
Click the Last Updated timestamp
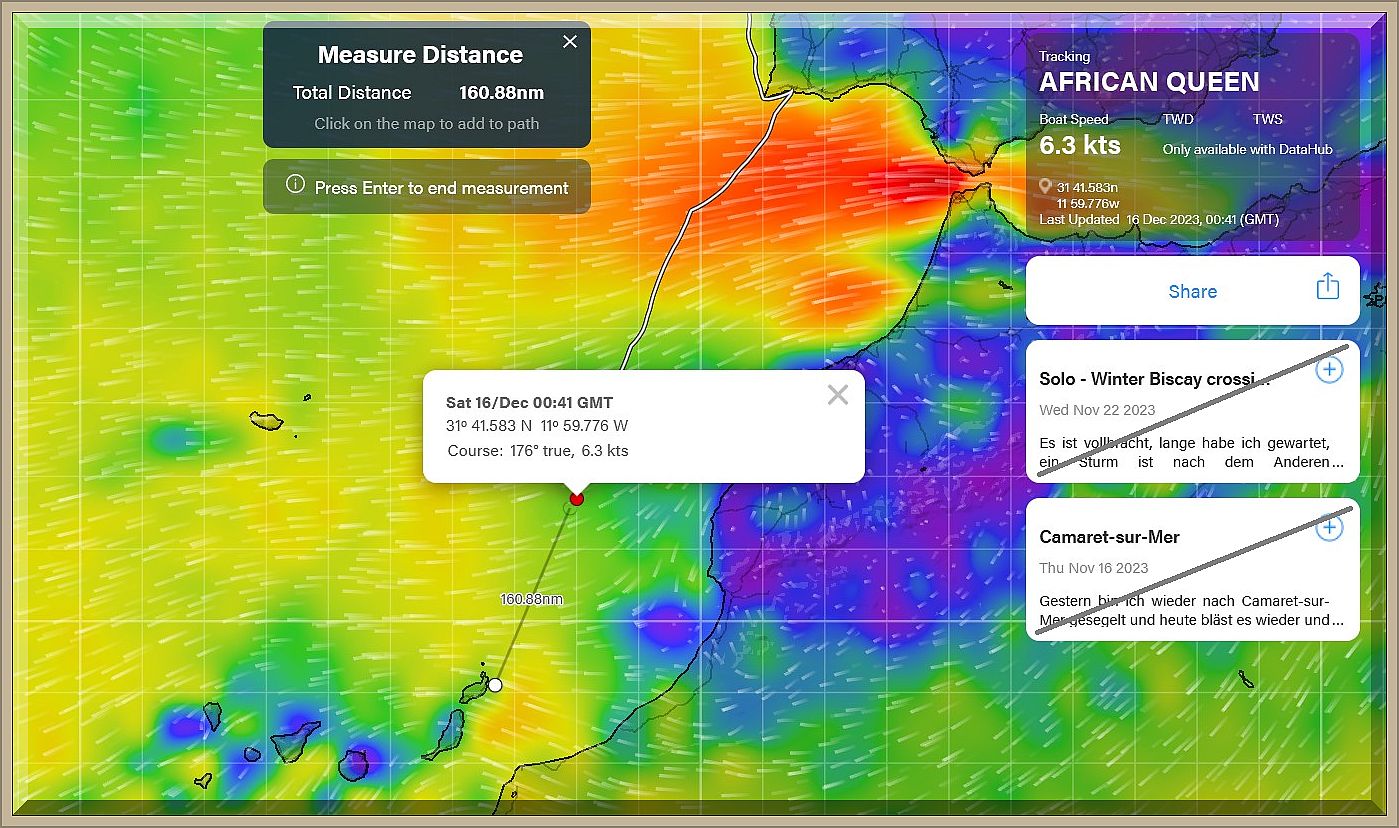(1158, 219)
